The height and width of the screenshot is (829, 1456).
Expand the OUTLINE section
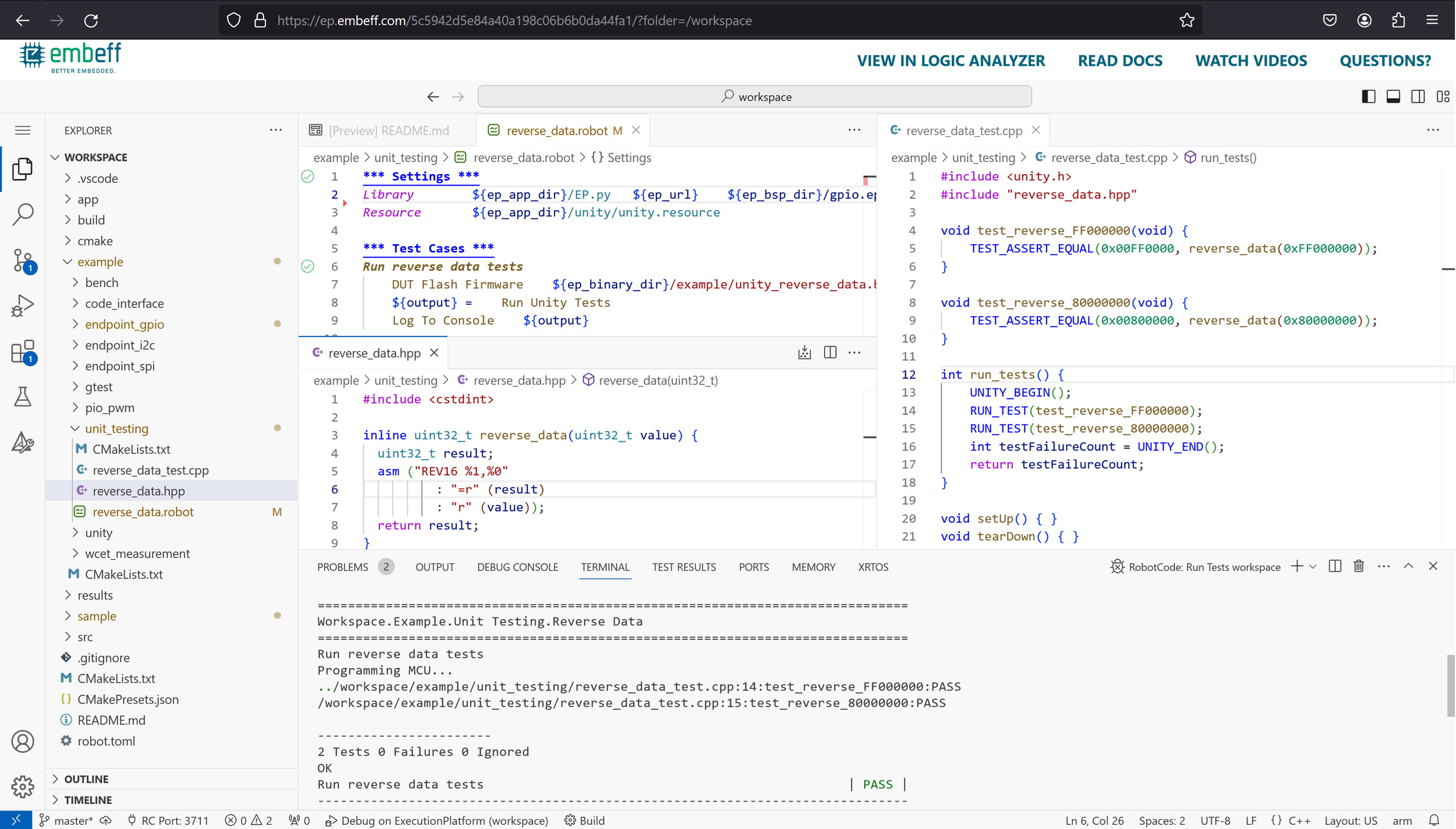[x=87, y=778]
